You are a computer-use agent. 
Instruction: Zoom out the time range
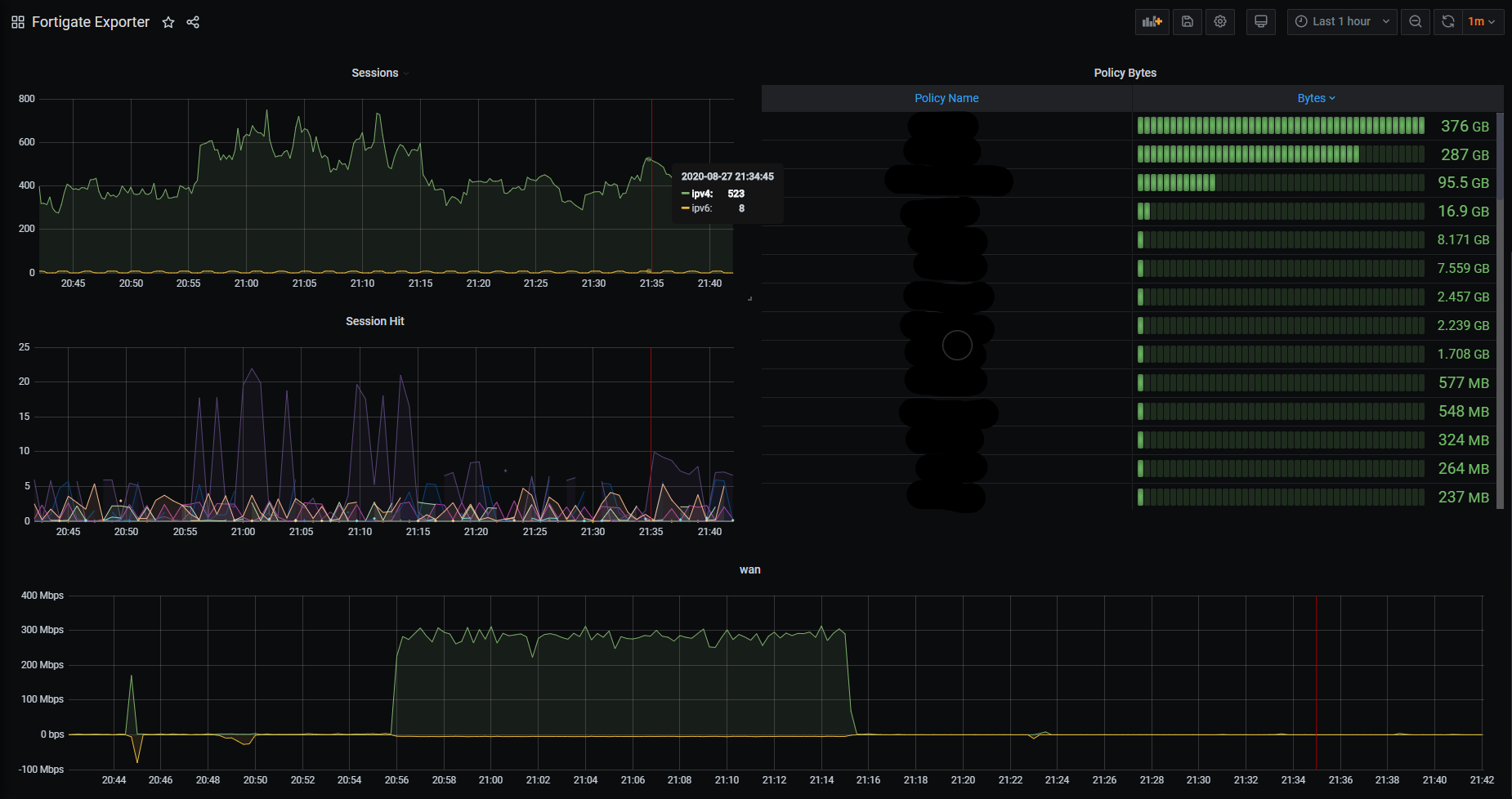1416,22
